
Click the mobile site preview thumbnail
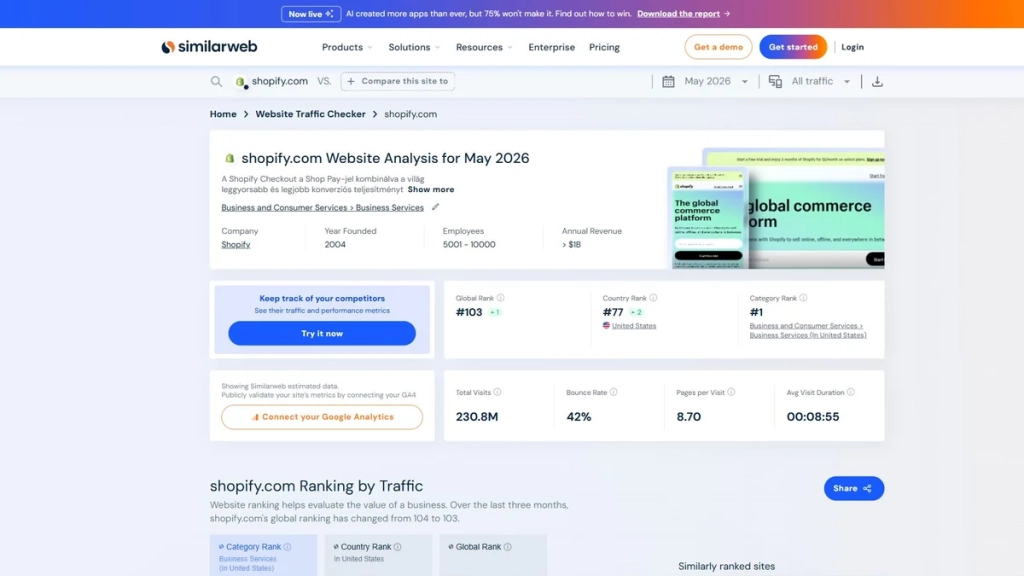click(x=707, y=217)
